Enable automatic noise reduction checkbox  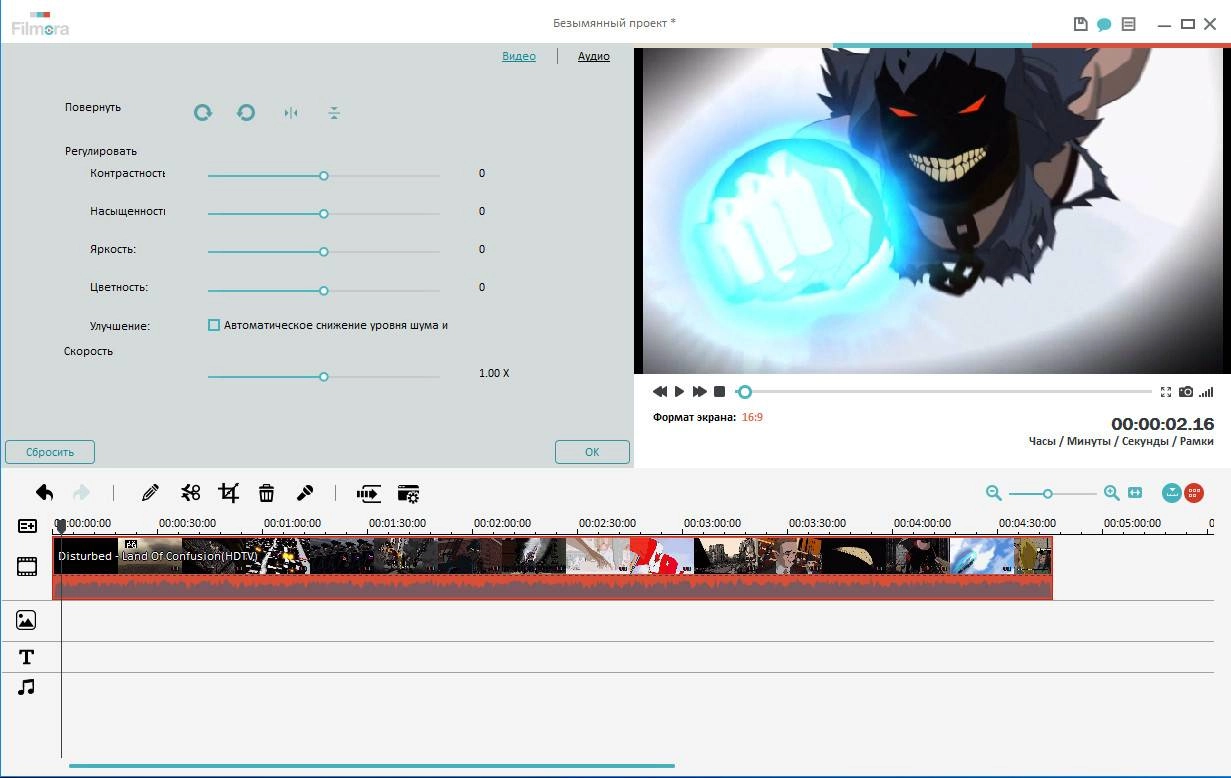pyautogui.click(x=214, y=325)
